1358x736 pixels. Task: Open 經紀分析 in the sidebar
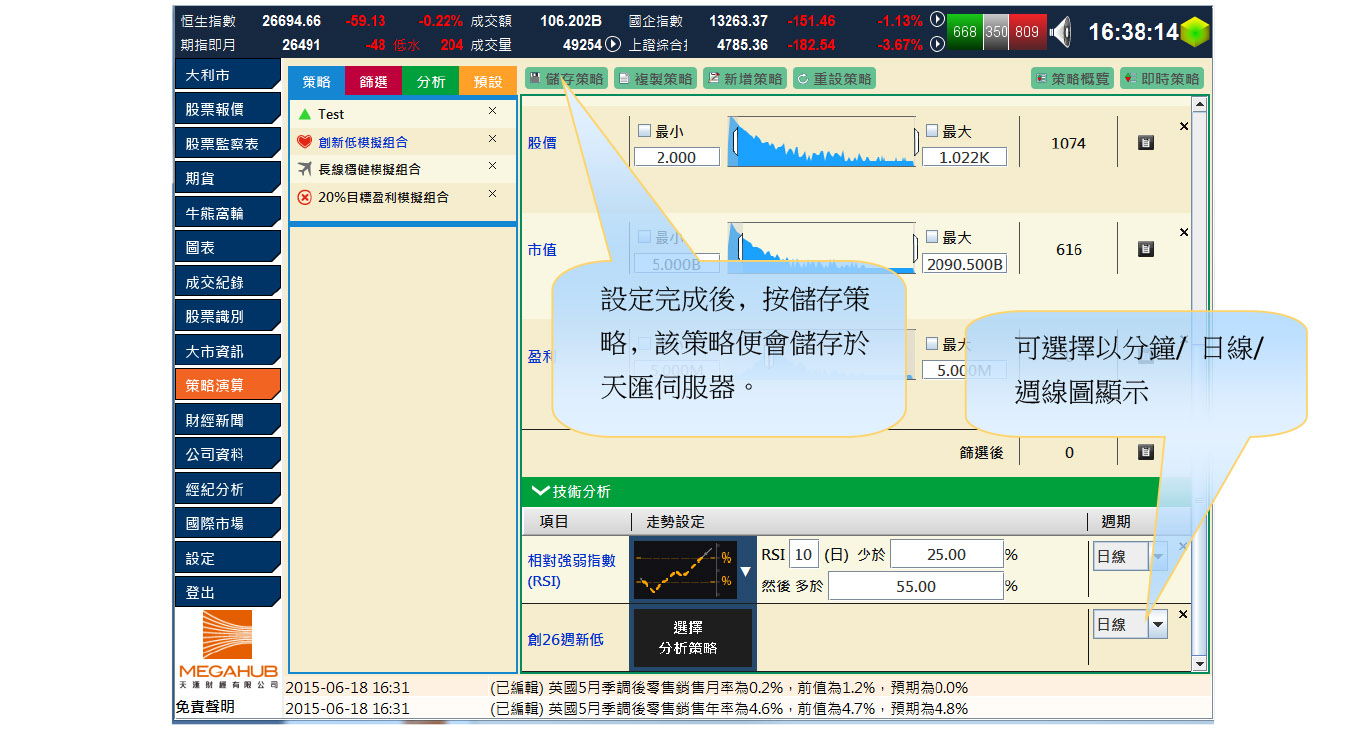point(227,489)
